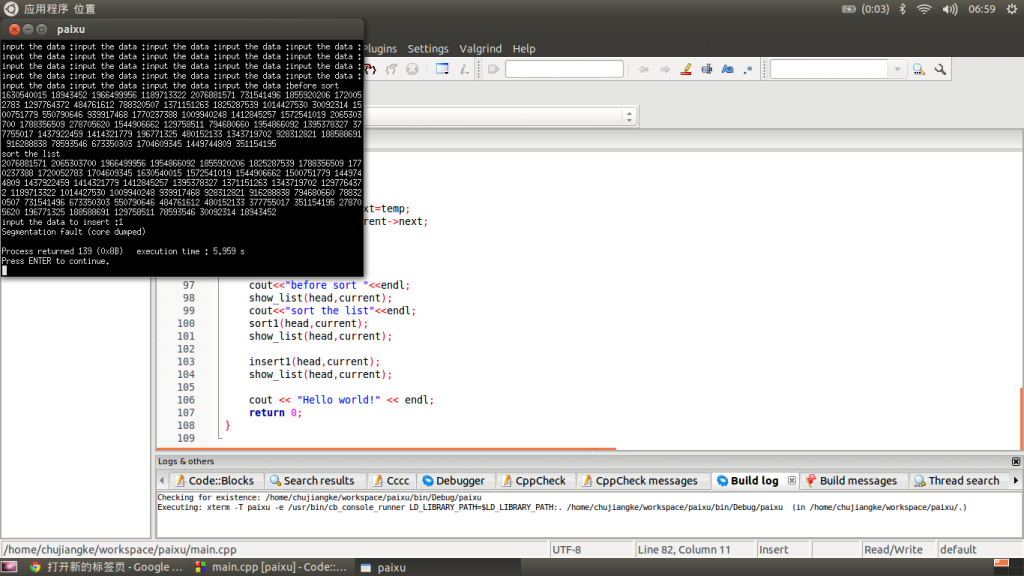The height and width of the screenshot is (576, 1024).
Task: Switch to the CppCheck tab
Action: 534,481
